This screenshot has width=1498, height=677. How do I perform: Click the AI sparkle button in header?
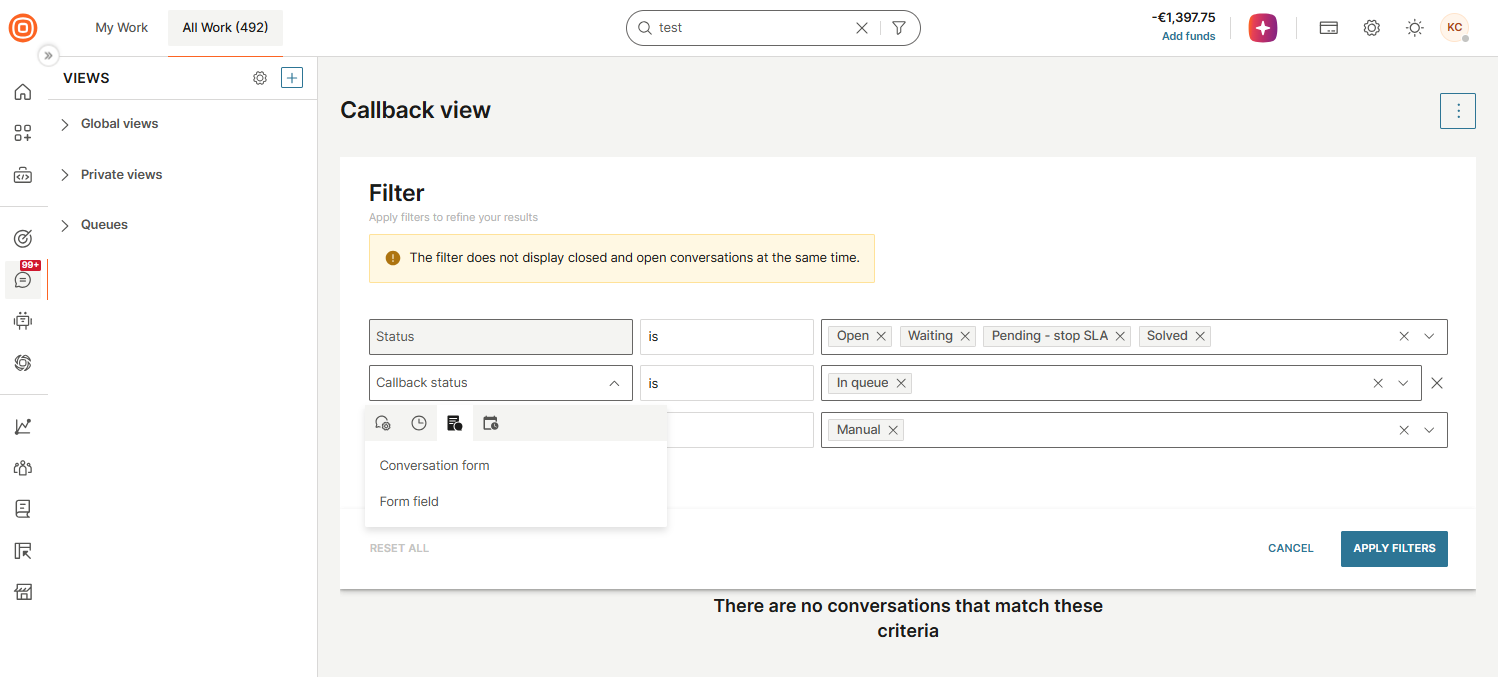[1263, 28]
